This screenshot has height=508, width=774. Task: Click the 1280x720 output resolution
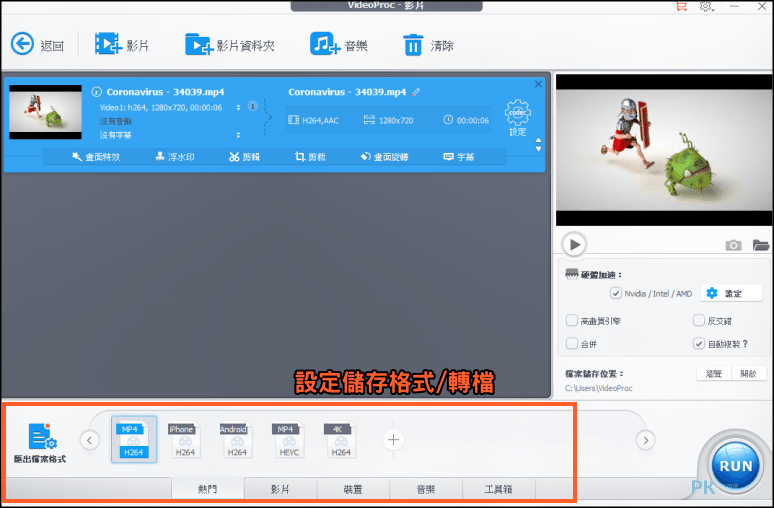388,120
